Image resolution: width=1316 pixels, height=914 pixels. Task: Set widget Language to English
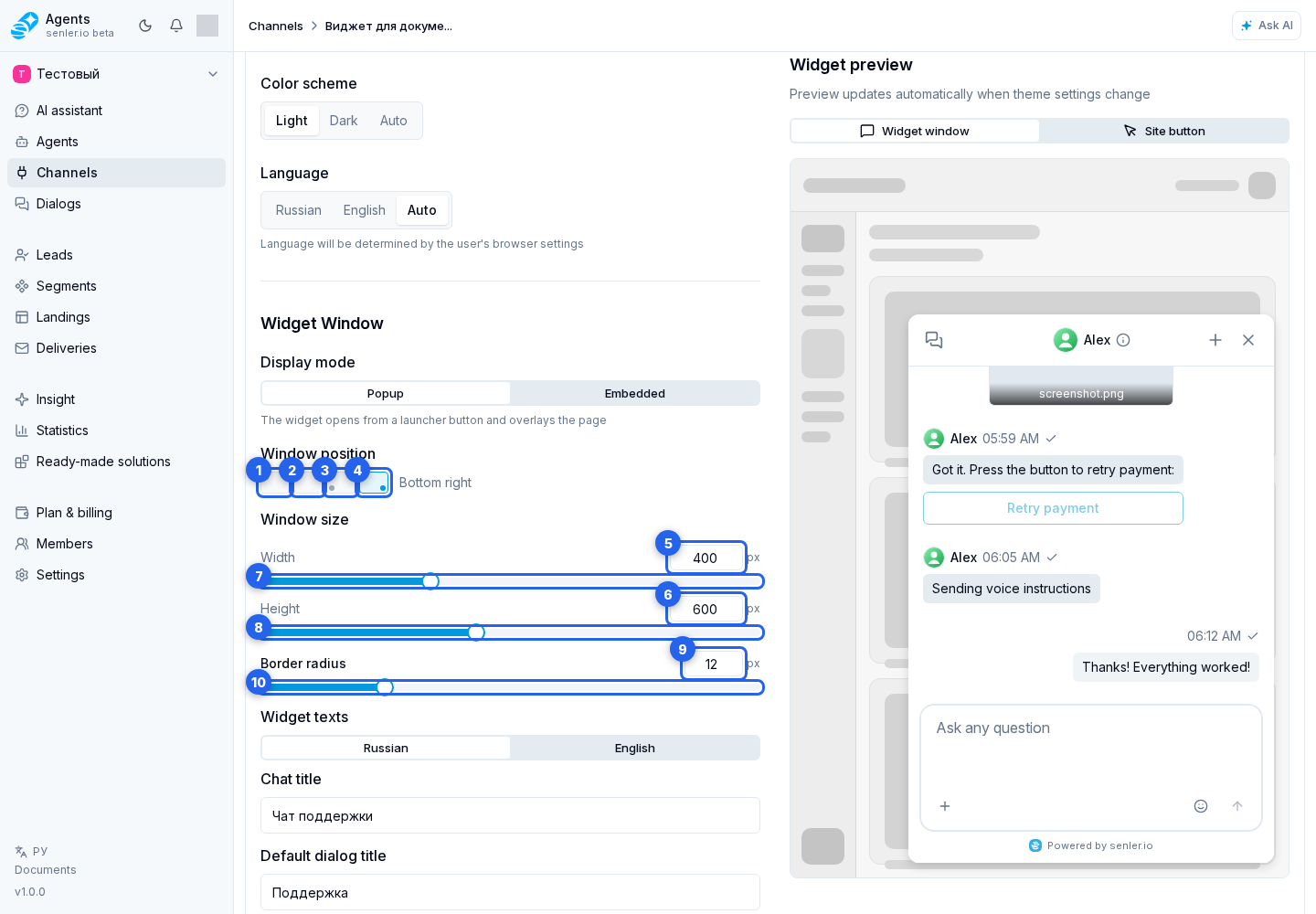coord(365,210)
